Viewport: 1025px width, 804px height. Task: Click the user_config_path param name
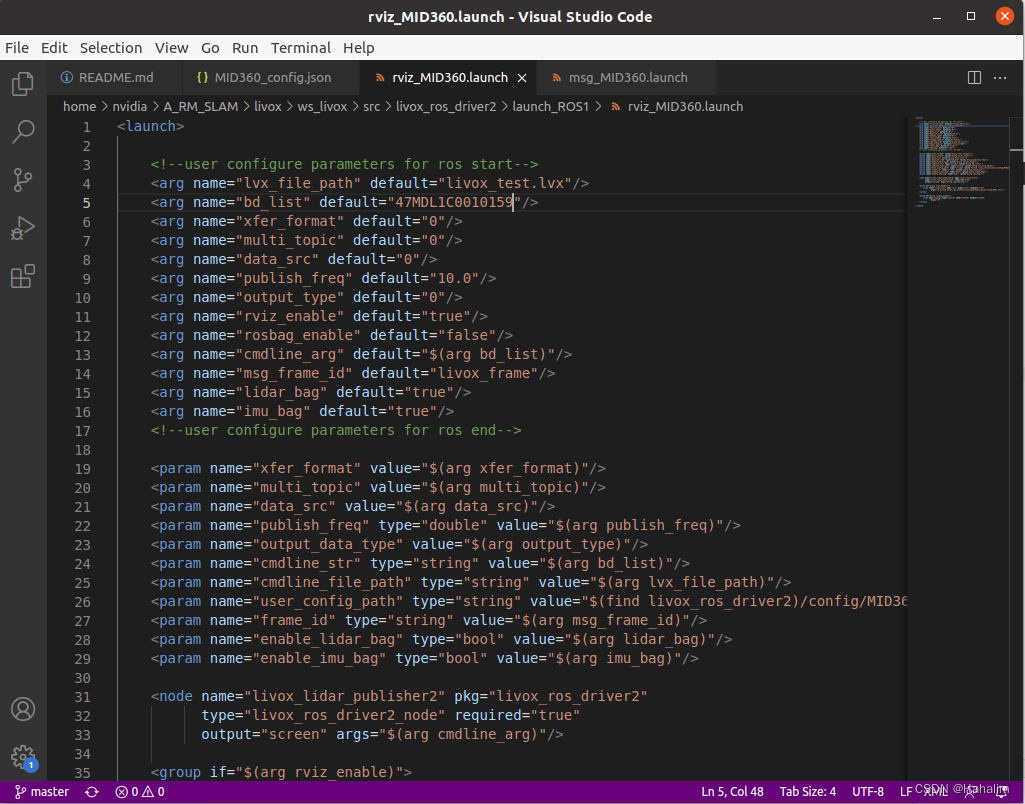point(328,601)
